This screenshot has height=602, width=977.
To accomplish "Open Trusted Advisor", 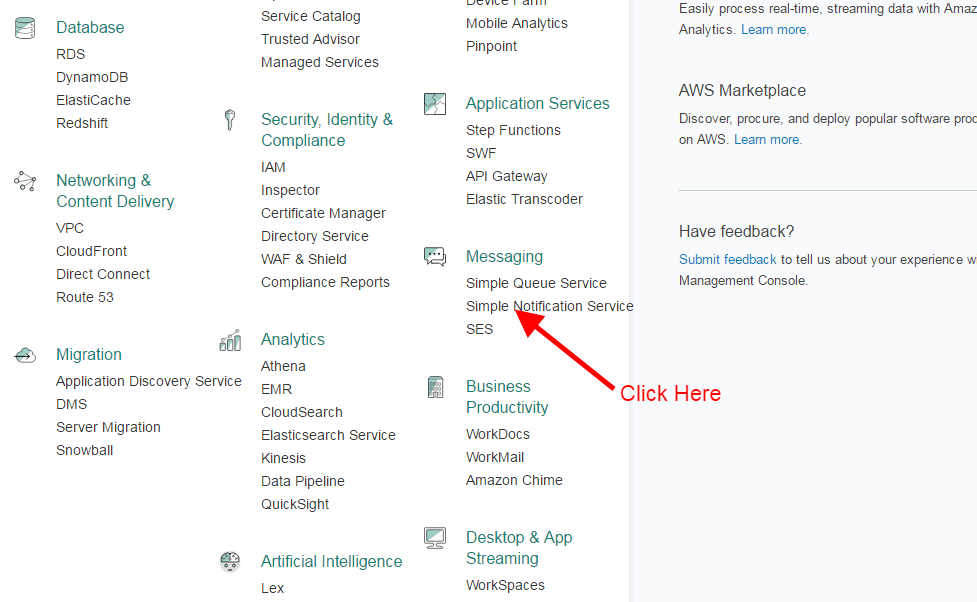I will tap(310, 39).
